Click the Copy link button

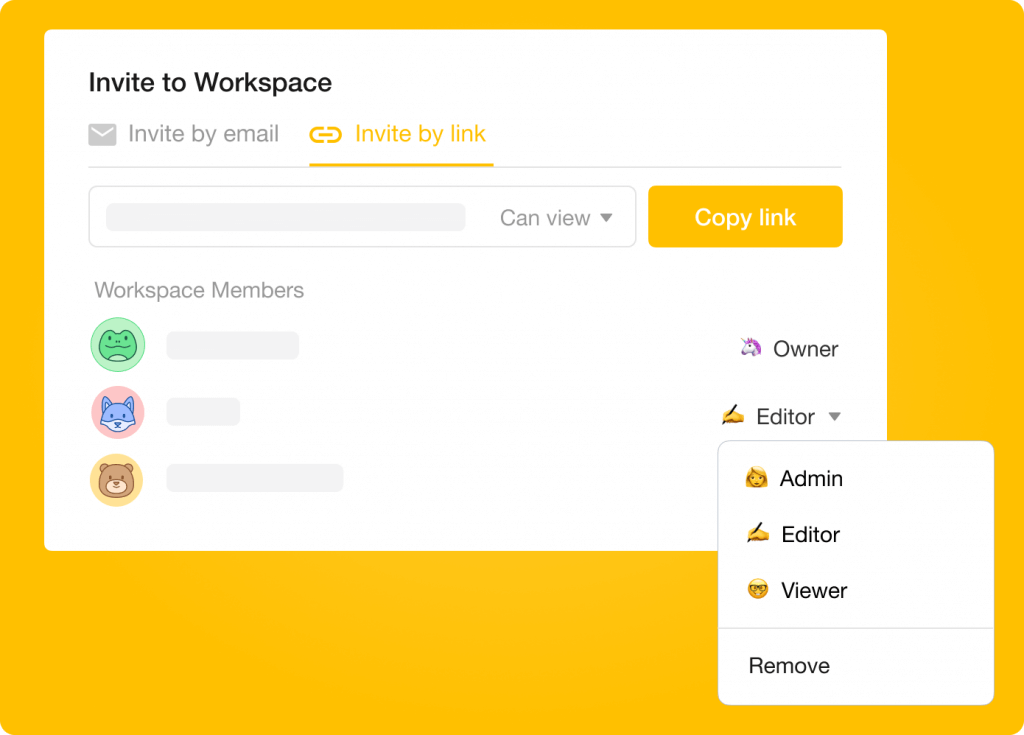(x=745, y=217)
